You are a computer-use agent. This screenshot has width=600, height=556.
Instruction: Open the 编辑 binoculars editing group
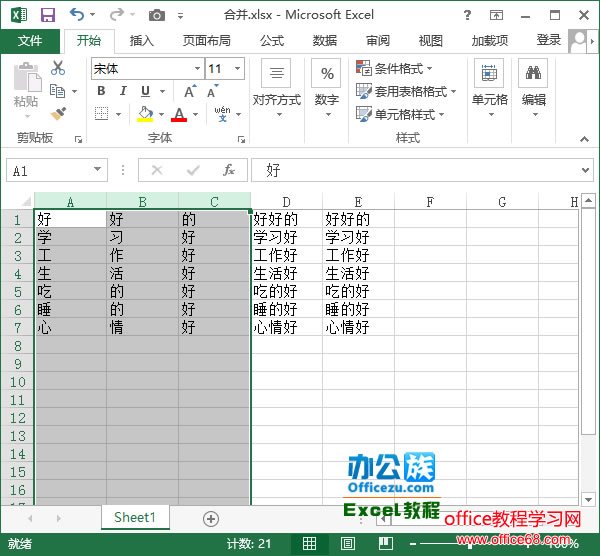(x=534, y=85)
